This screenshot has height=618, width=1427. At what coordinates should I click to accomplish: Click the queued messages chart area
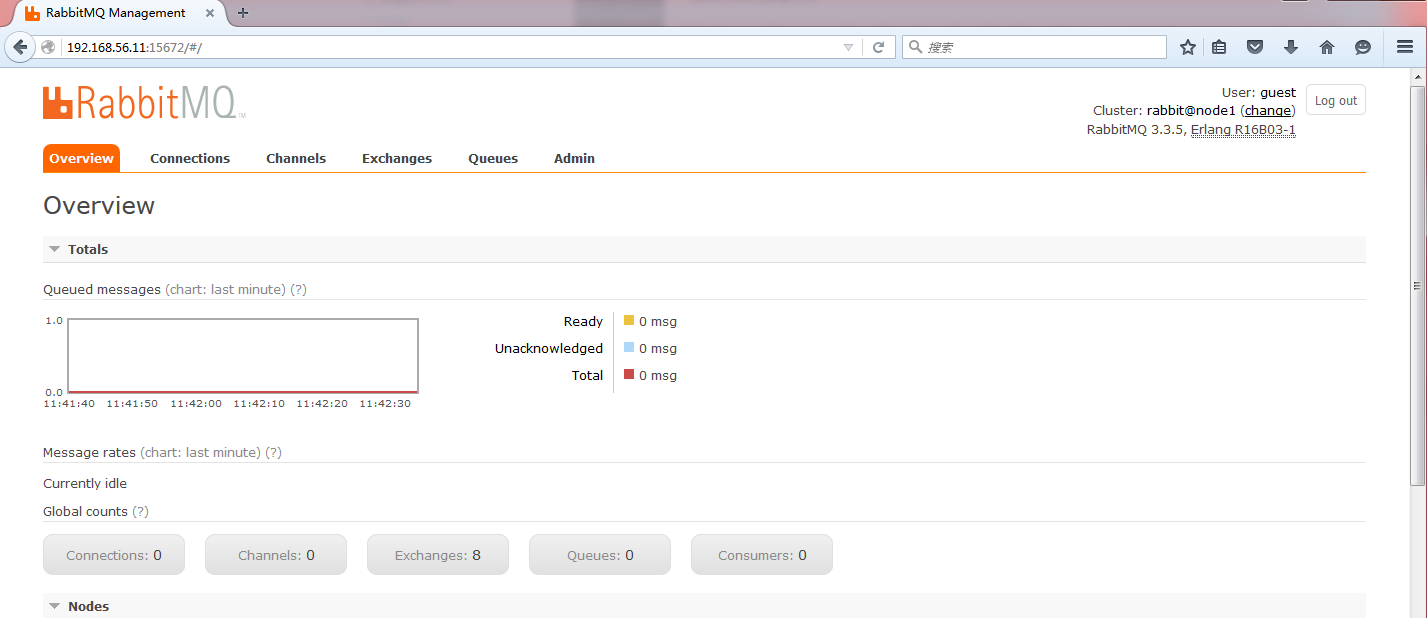243,355
